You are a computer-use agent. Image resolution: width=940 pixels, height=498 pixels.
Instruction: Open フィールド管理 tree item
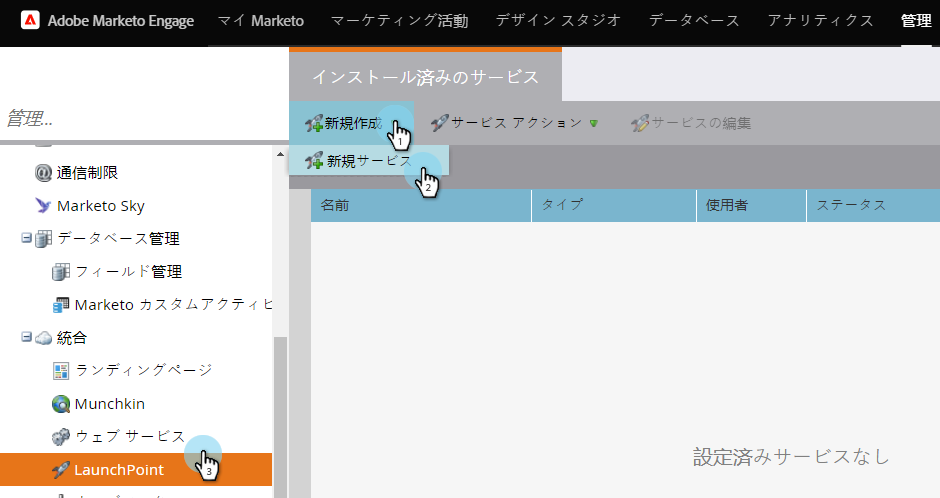(x=128, y=271)
